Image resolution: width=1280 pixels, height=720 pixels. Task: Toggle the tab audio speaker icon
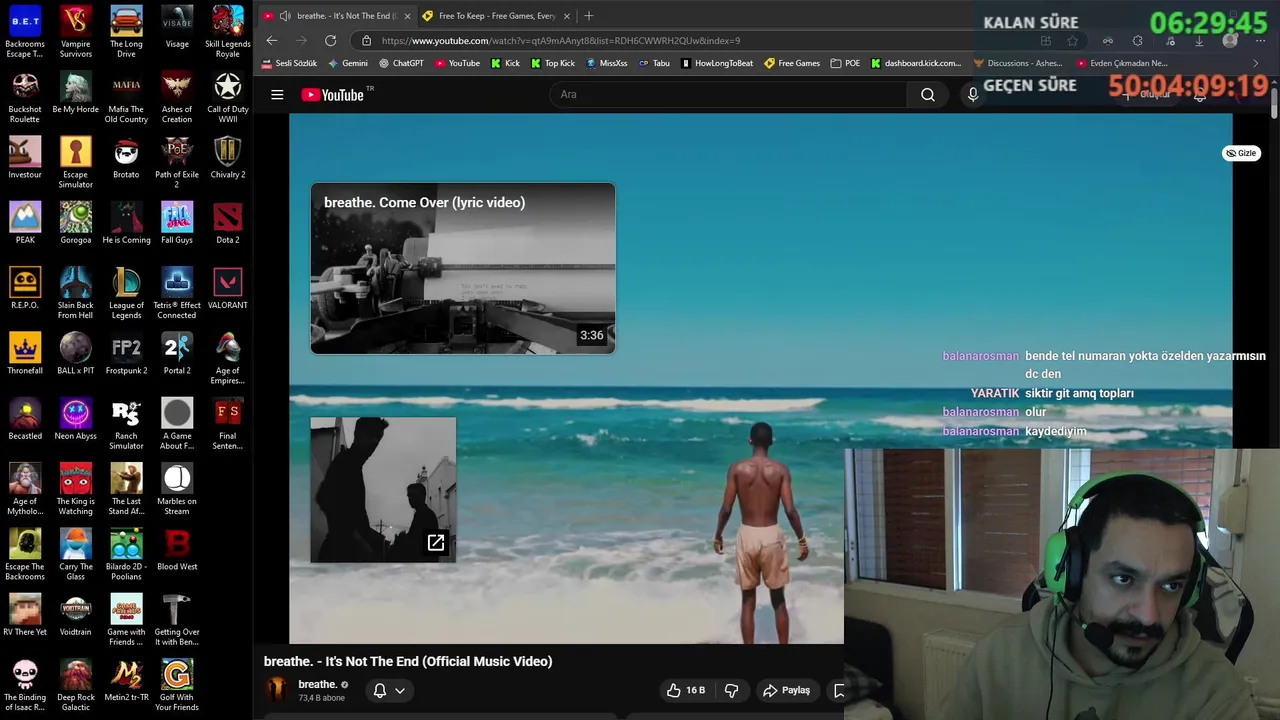[285, 16]
